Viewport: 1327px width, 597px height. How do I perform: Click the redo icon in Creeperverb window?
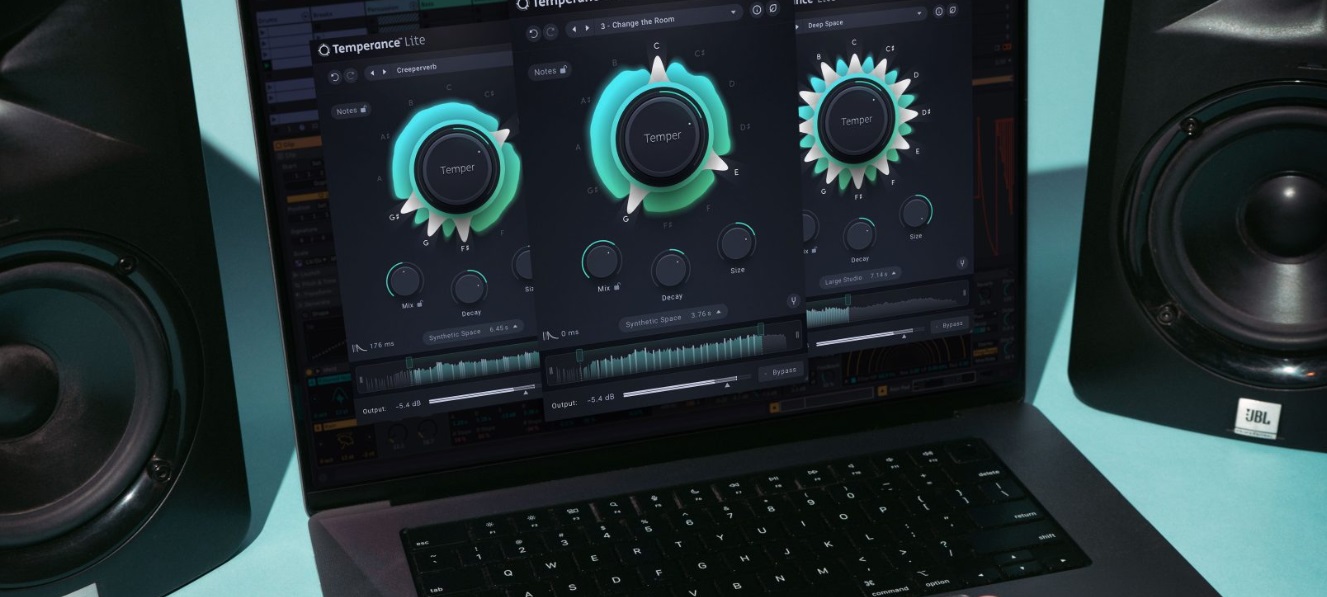coord(350,76)
